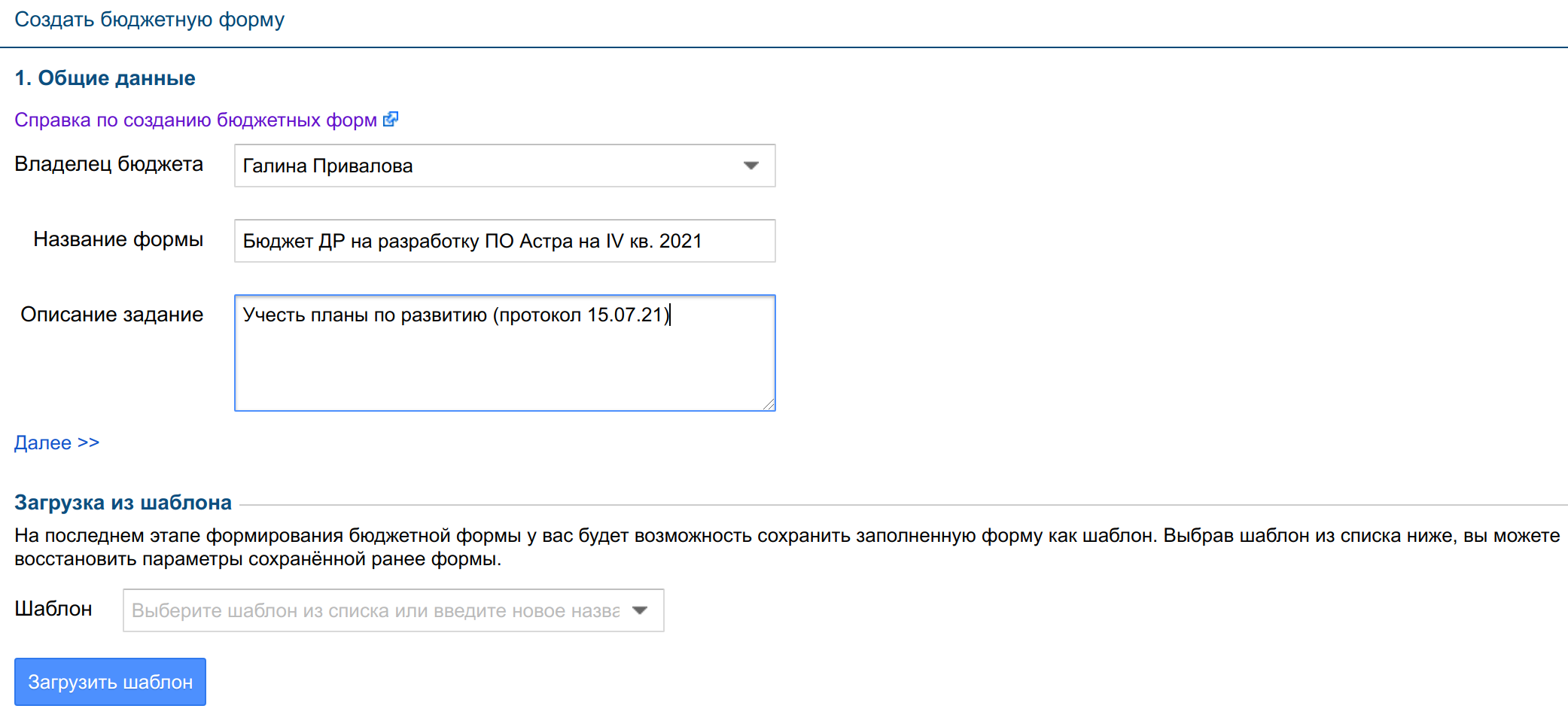
Task: Click the 'Владелец бюджета' label
Action: point(108,164)
